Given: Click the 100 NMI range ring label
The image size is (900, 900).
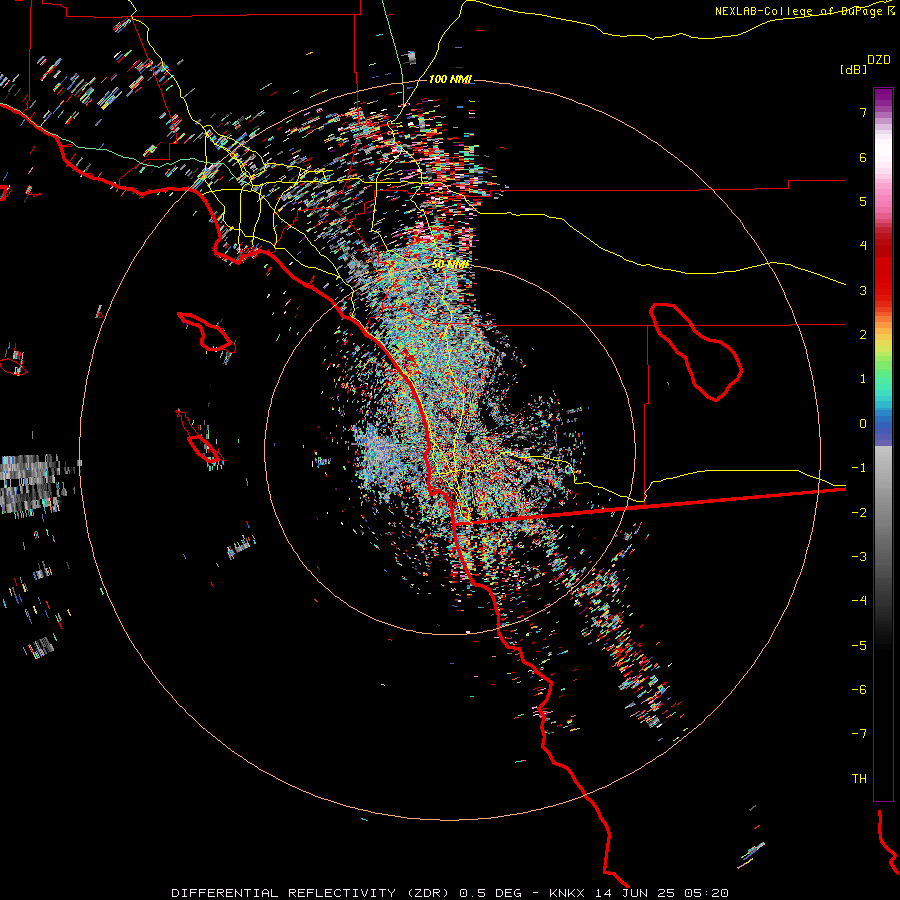Looking at the screenshot, I should 451,79.
